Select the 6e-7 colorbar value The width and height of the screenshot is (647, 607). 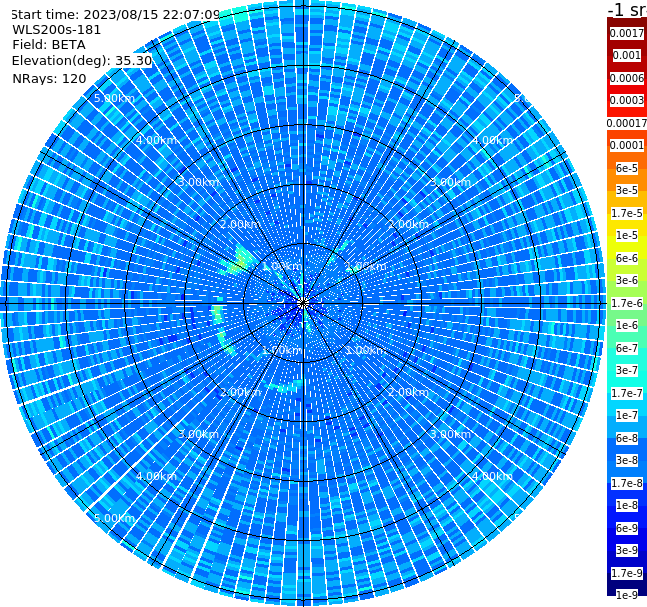(x=627, y=348)
